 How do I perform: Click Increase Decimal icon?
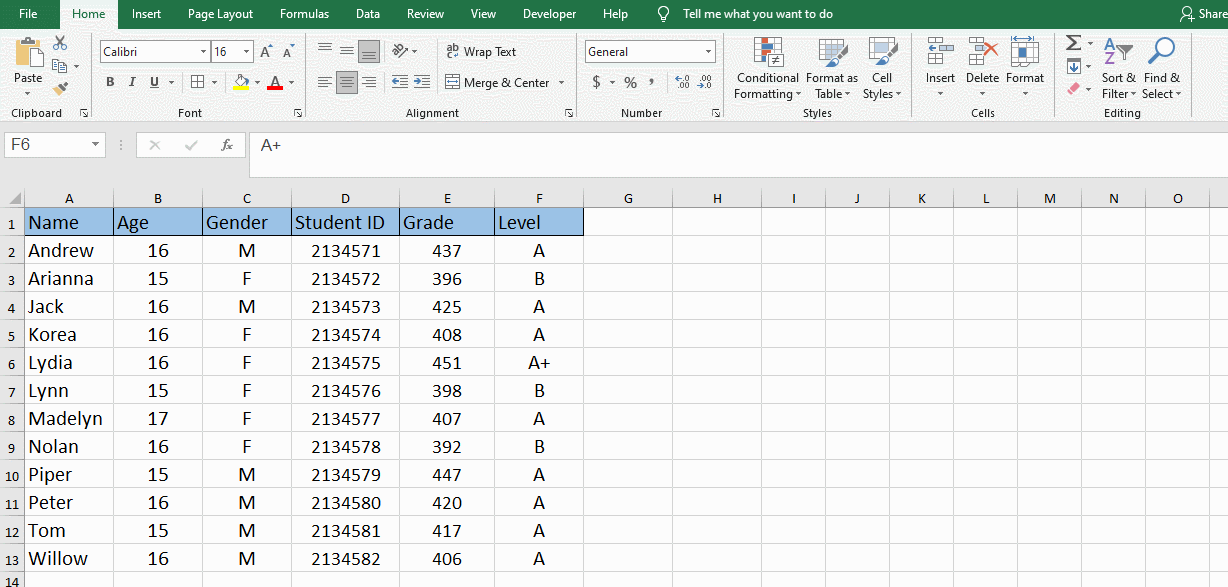[x=683, y=82]
